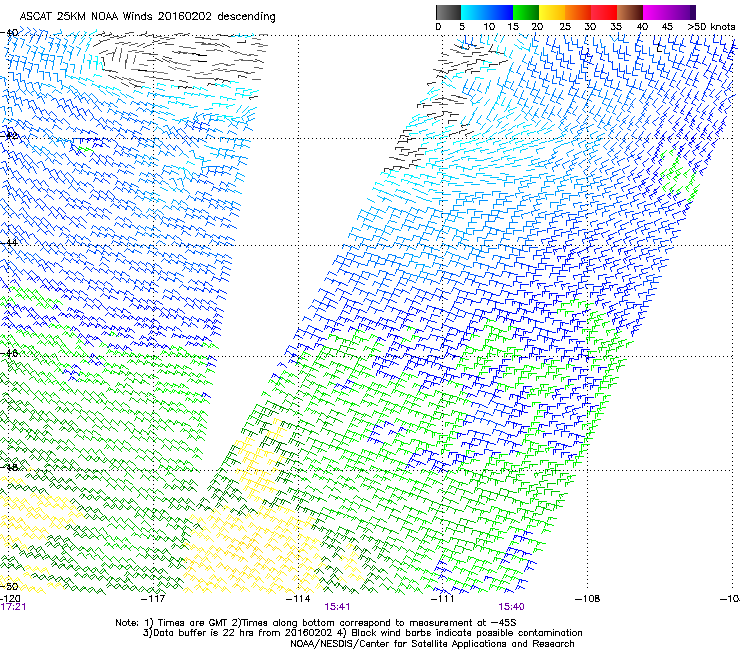
Task: Click the note 'Times are GMT' line
Action: [x=316, y=623]
